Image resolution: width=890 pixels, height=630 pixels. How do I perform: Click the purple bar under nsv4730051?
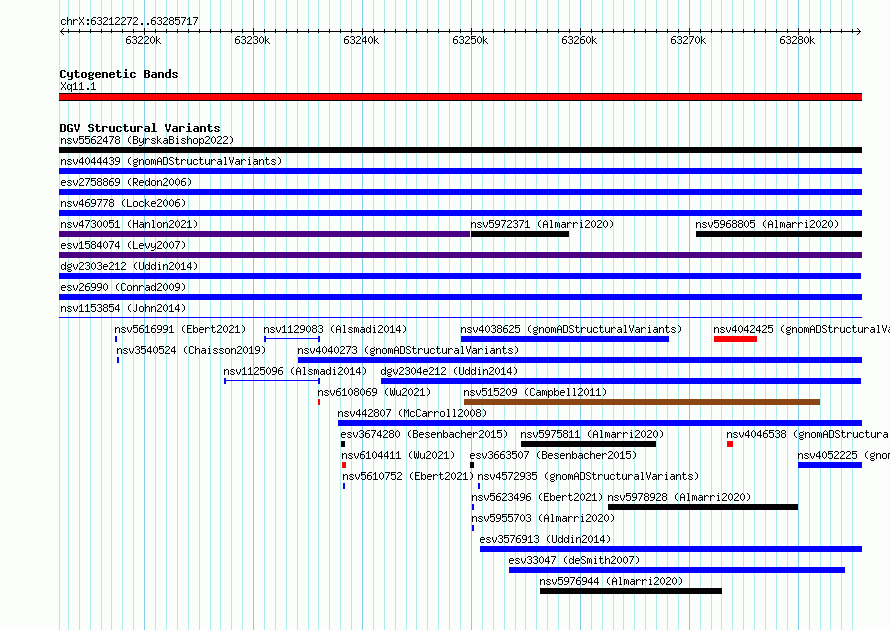[x=265, y=234]
